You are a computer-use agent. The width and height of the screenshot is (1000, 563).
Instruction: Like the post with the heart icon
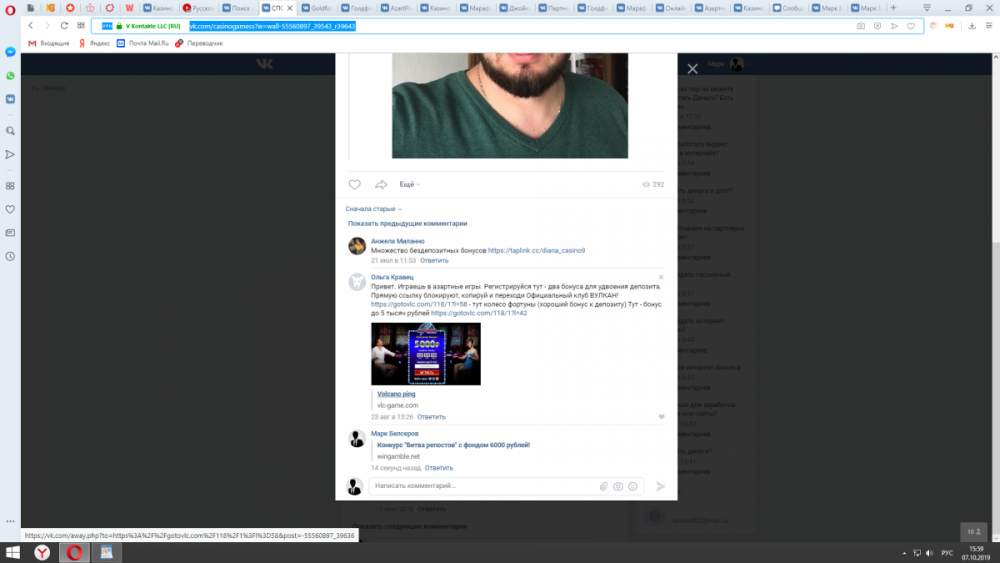tap(354, 185)
